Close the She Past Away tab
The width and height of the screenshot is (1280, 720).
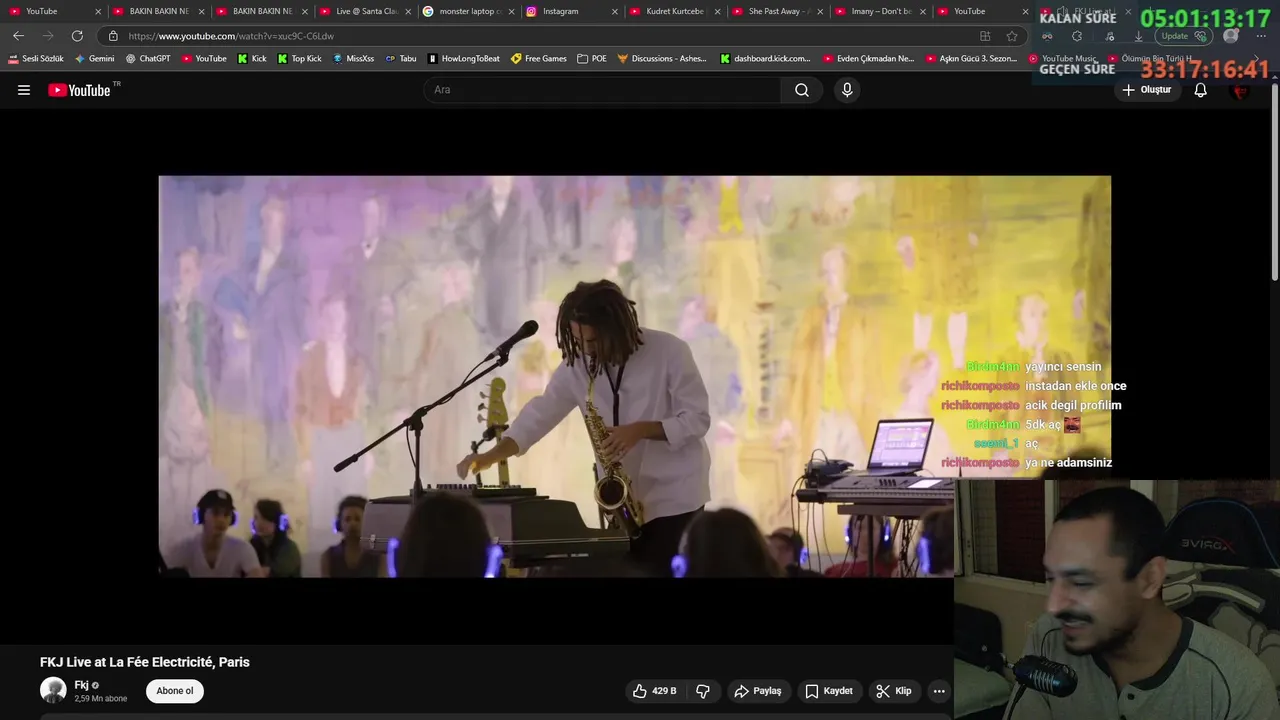[x=820, y=11]
